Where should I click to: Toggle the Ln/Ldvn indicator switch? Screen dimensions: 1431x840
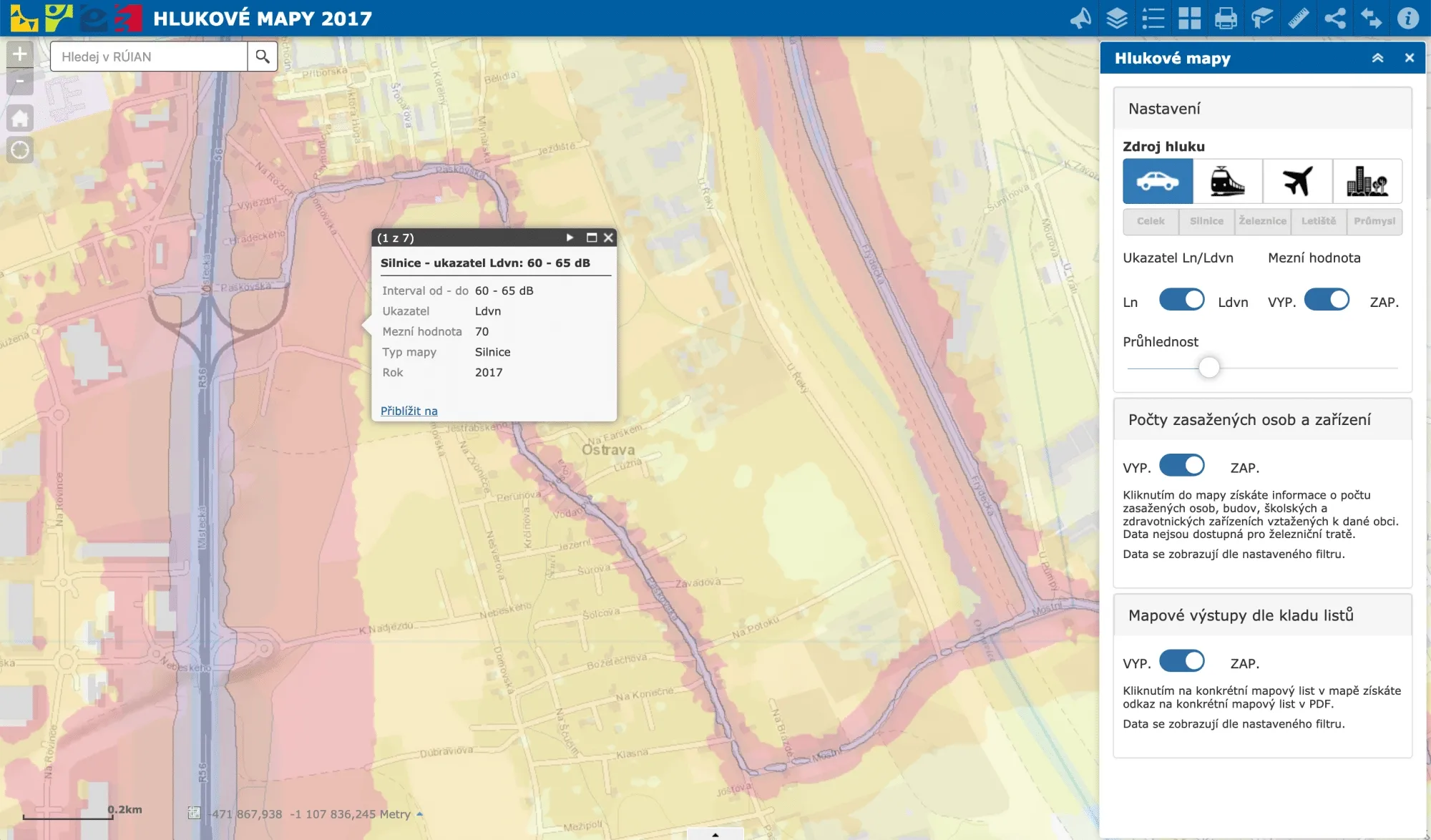(1181, 300)
